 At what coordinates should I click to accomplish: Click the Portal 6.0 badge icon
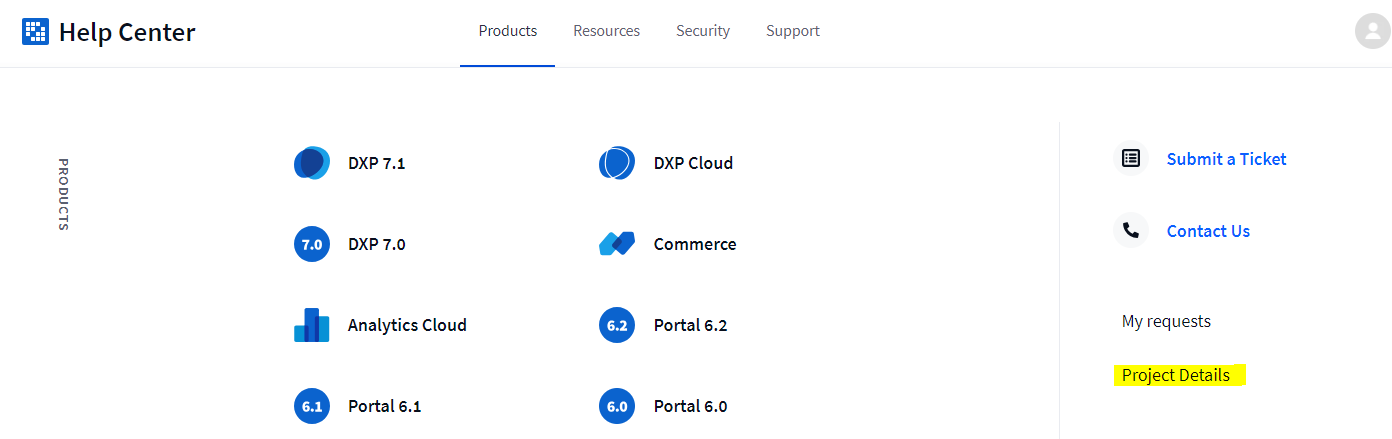click(x=617, y=406)
